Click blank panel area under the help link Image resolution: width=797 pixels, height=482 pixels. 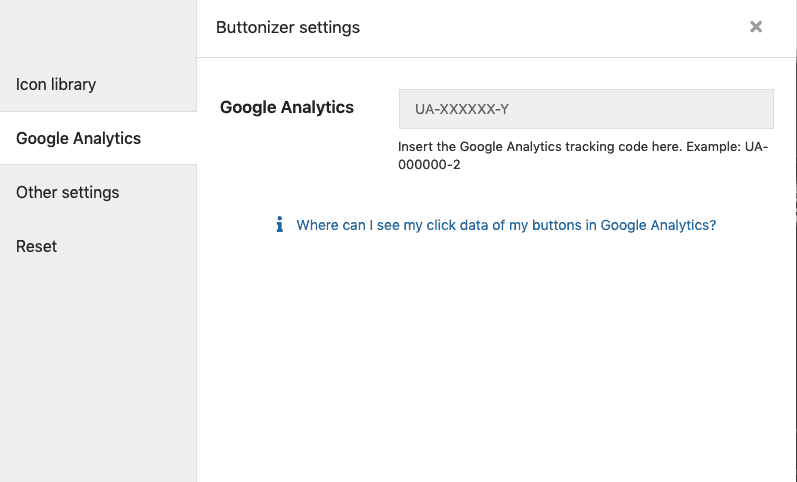(496, 356)
